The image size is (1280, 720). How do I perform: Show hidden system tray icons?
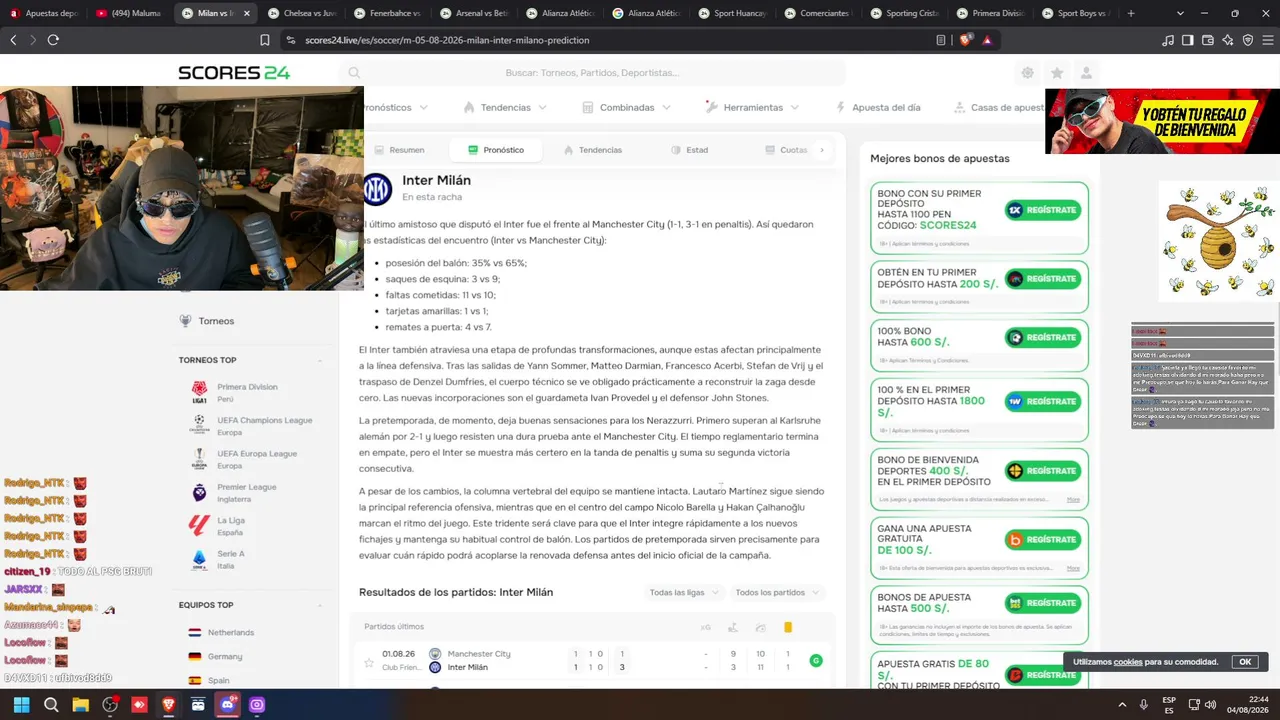pos(1121,705)
